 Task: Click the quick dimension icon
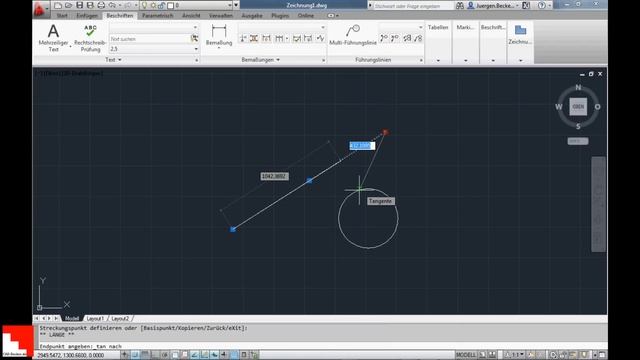267,38
